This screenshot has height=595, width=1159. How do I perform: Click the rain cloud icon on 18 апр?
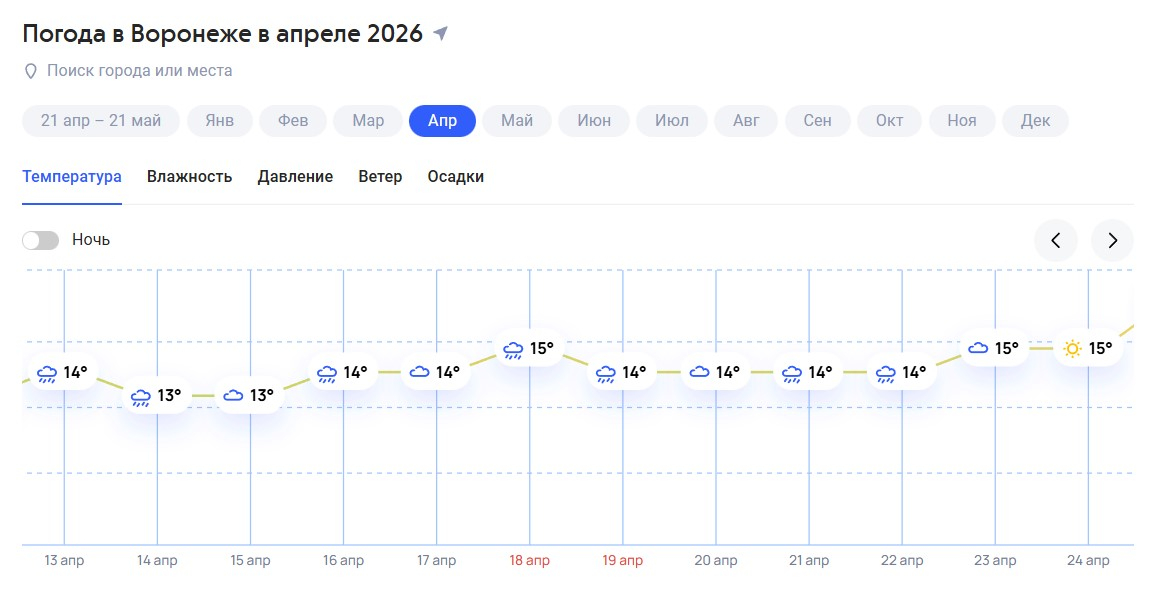point(513,349)
